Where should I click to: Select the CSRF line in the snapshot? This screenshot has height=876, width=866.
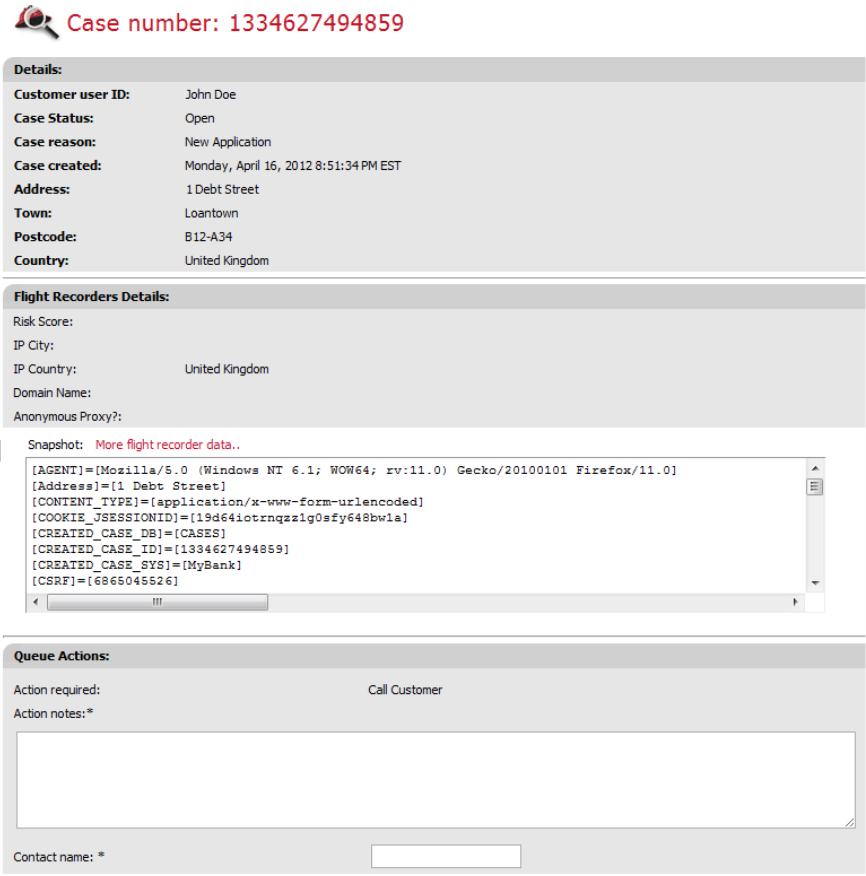[x=105, y=581]
